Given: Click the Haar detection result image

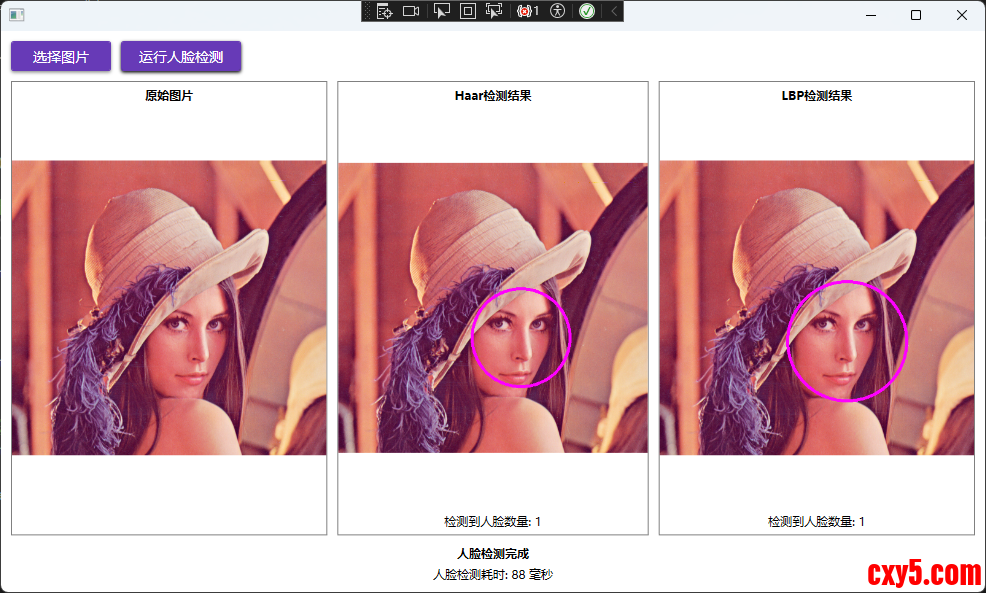Looking at the screenshot, I should coord(493,308).
